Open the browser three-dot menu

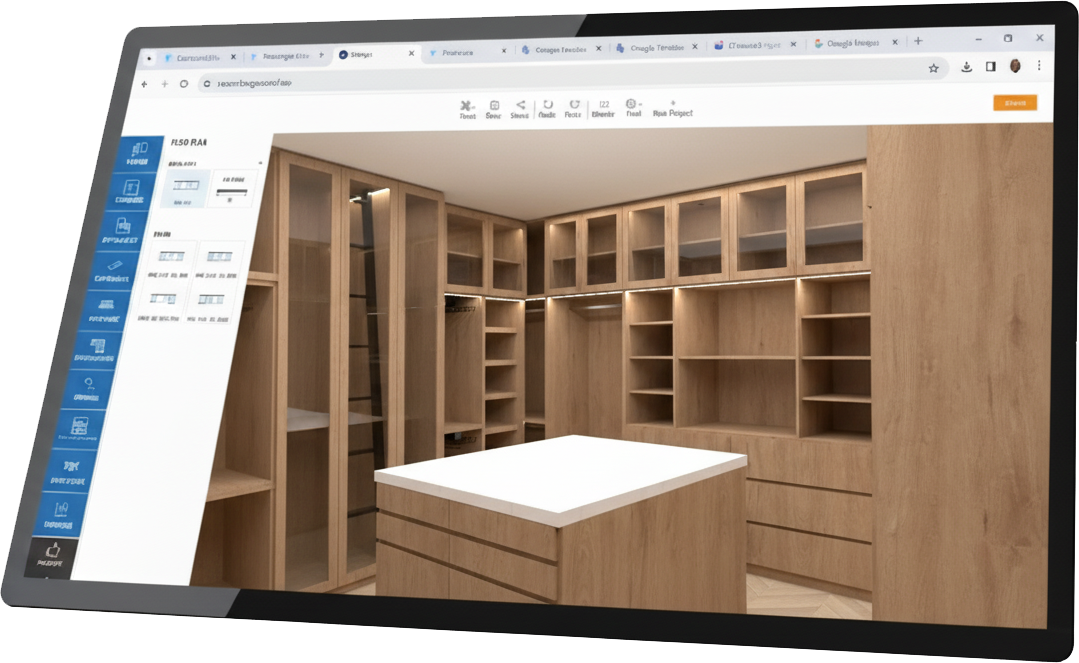[x=1039, y=65]
